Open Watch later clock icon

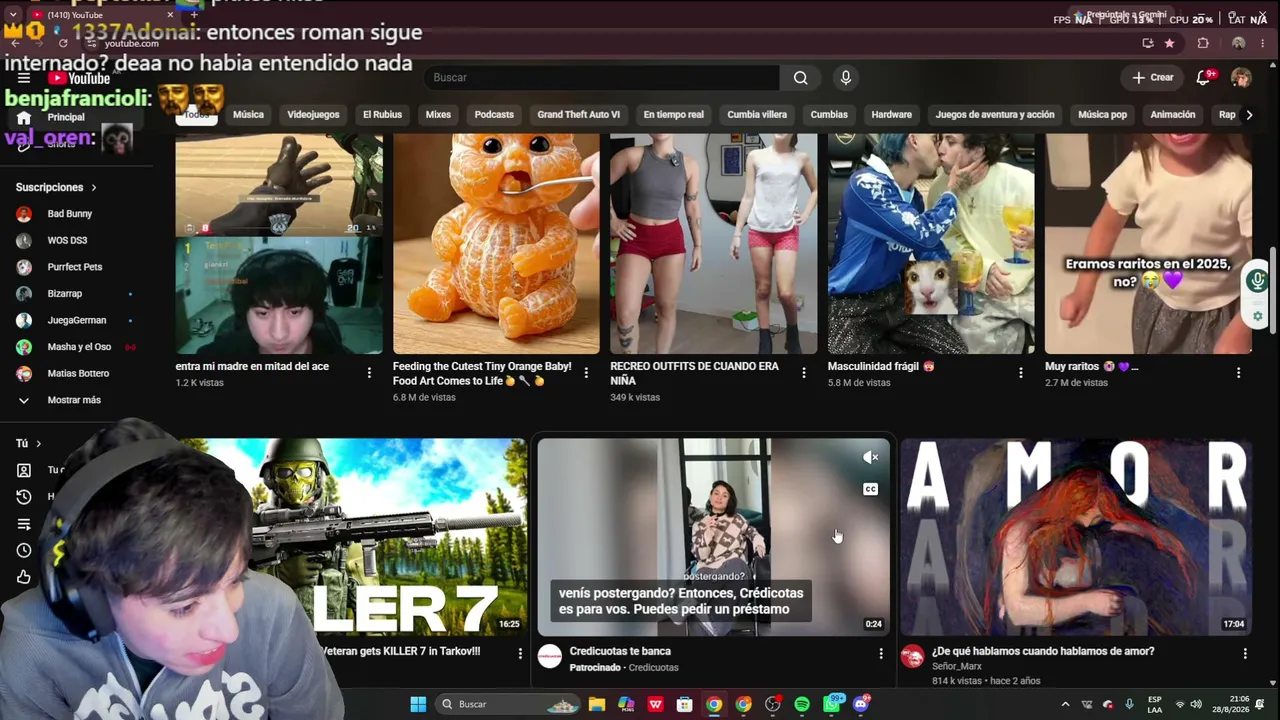[x=24, y=550]
